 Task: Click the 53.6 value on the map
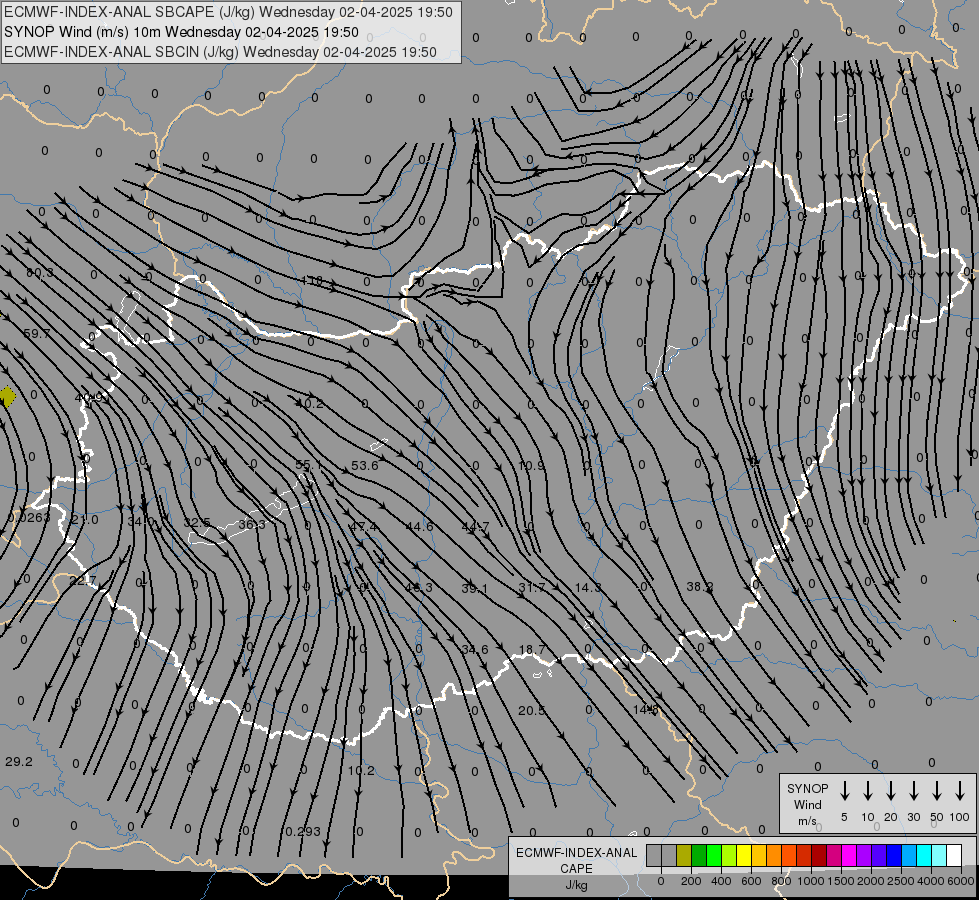pos(365,465)
